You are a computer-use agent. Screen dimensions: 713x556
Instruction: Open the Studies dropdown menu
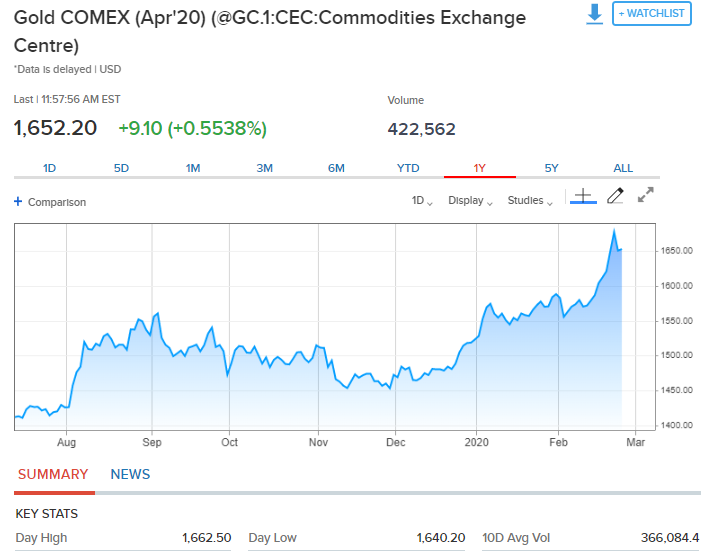[530, 201]
